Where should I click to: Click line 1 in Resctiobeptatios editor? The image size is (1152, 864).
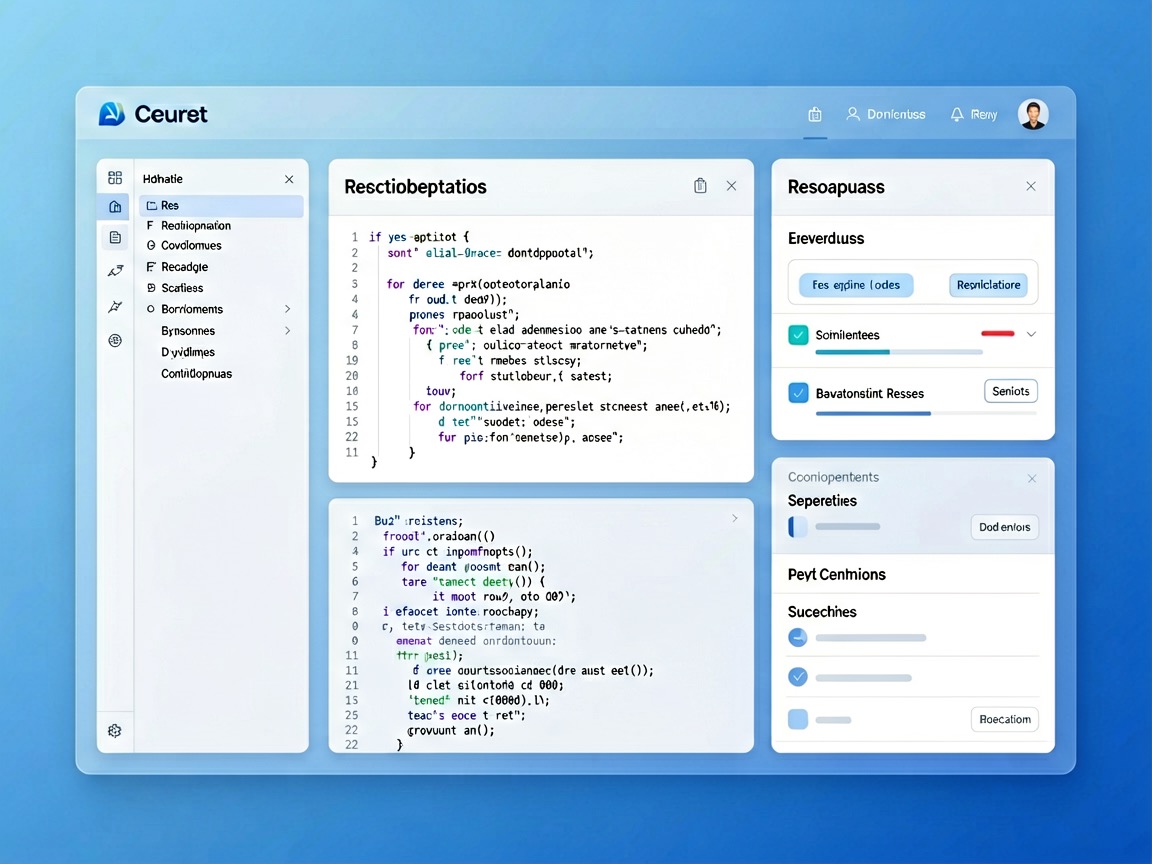[419, 237]
